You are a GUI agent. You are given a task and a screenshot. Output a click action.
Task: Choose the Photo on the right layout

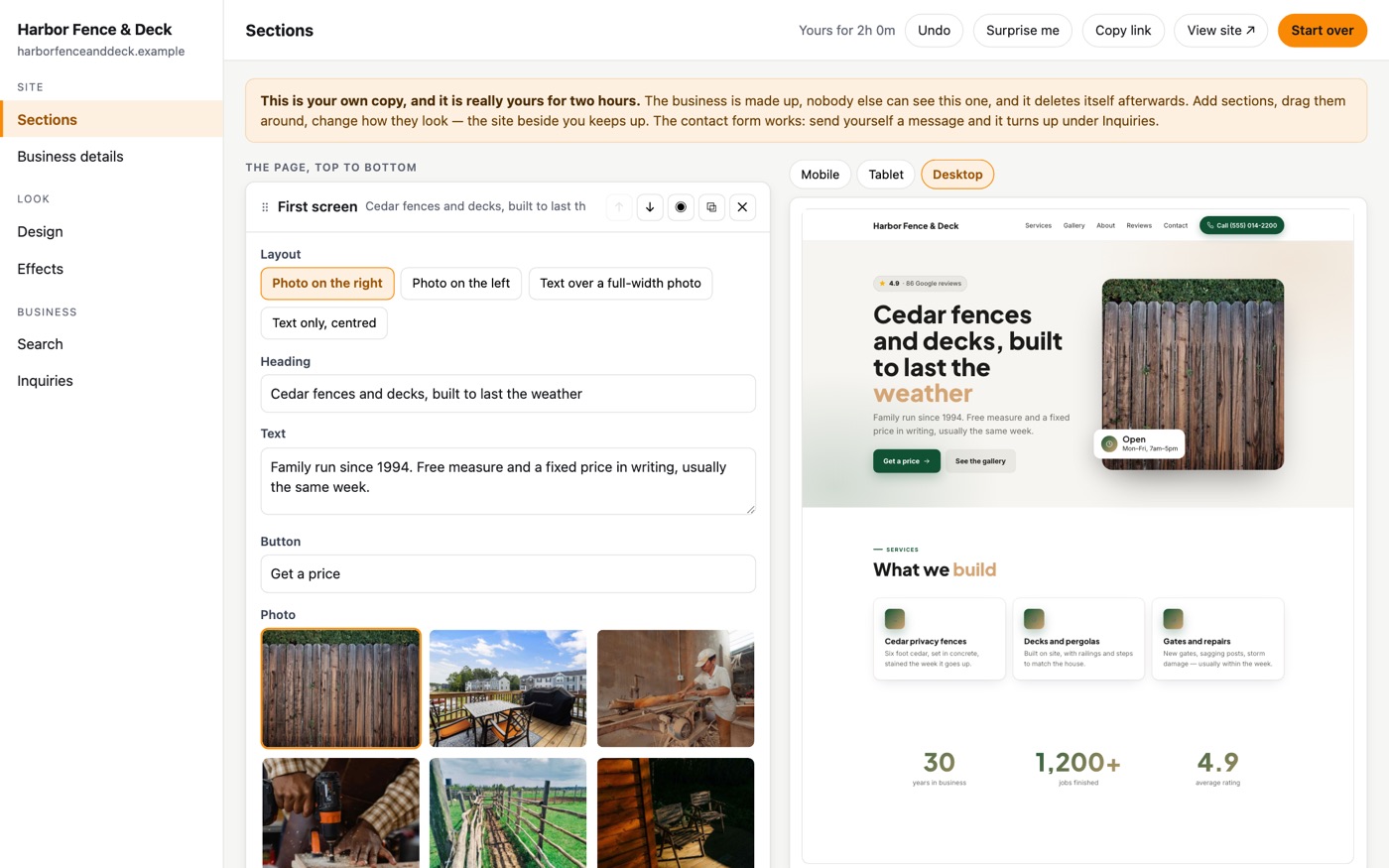tap(327, 284)
